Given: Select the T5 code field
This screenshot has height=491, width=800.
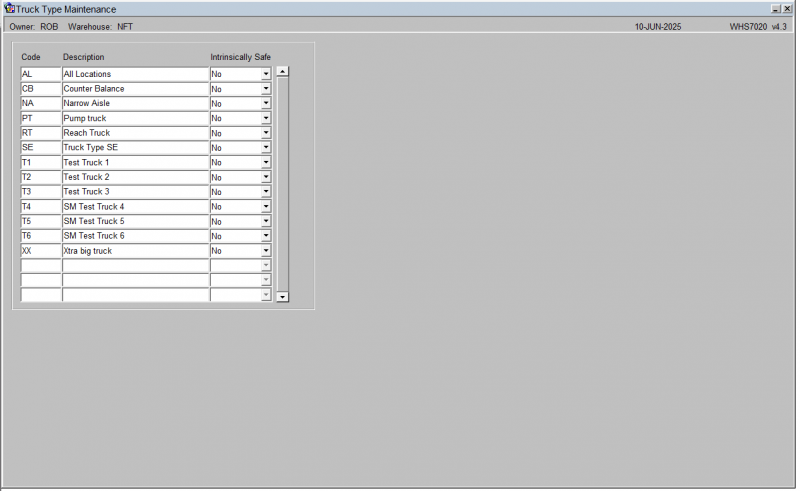Looking at the screenshot, I should [x=41, y=222].
